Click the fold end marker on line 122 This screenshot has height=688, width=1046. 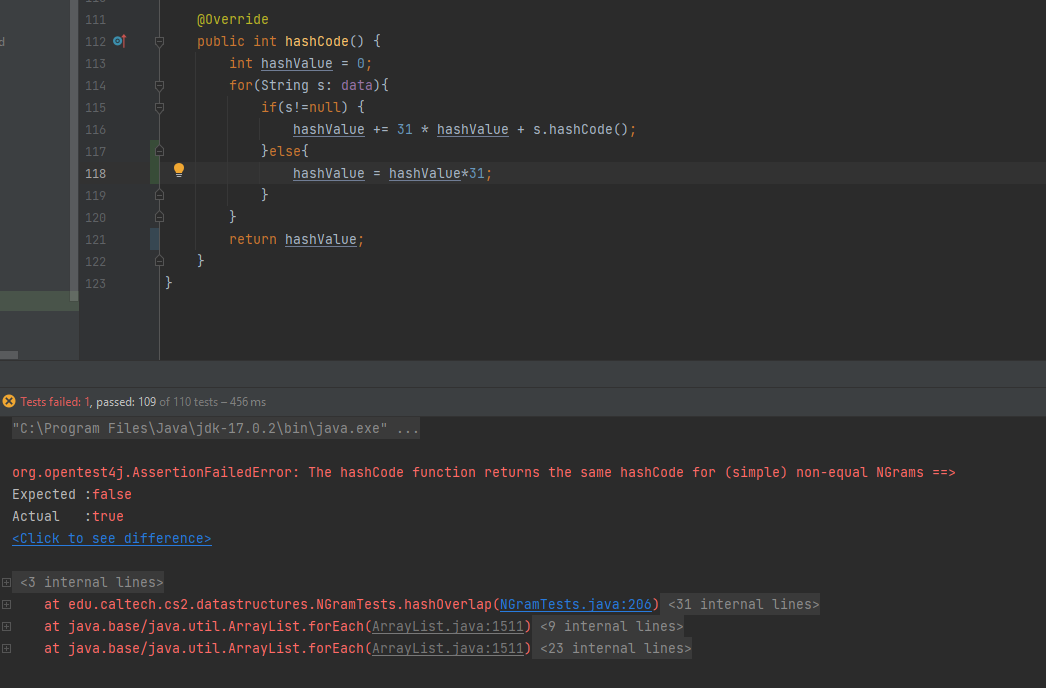pyautogui.click(x=159, y=261)
